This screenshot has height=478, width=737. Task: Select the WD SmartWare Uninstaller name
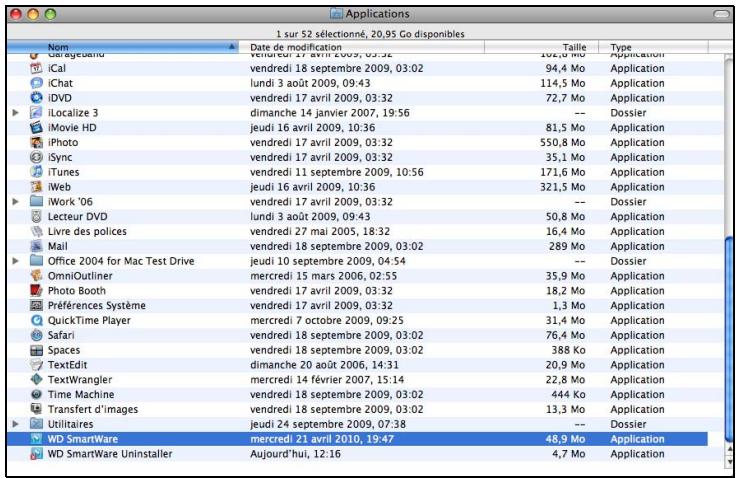tap(110, 454)
